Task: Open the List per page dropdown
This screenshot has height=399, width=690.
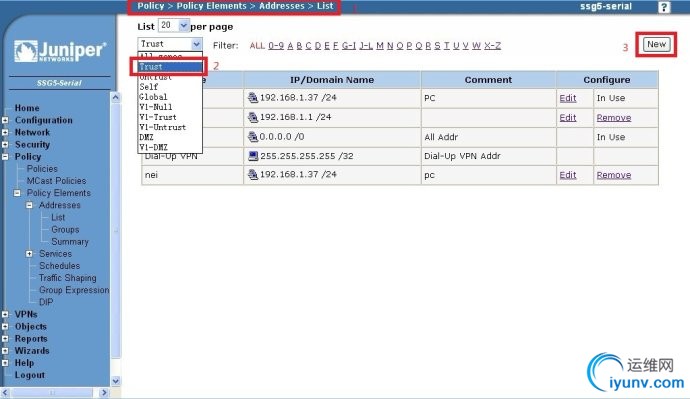Action: [x=174, y=26]
